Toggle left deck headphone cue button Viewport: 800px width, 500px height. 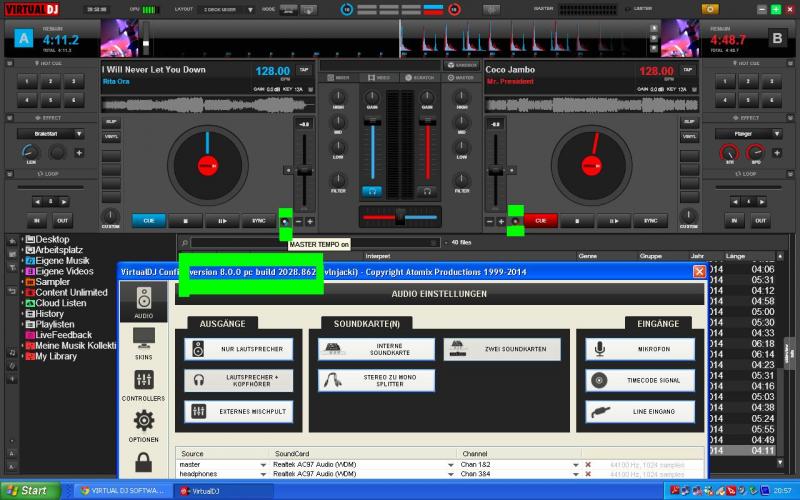(372, 190)
